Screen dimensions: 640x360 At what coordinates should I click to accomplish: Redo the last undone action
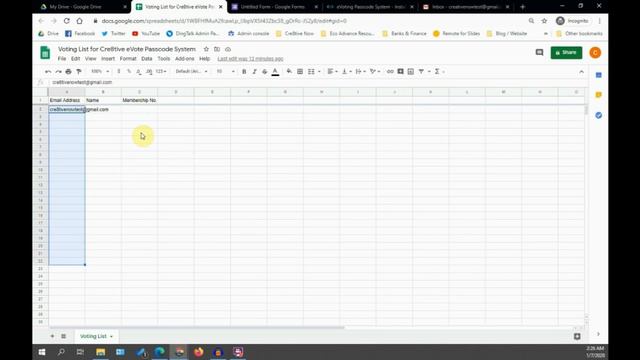point(58,71)
